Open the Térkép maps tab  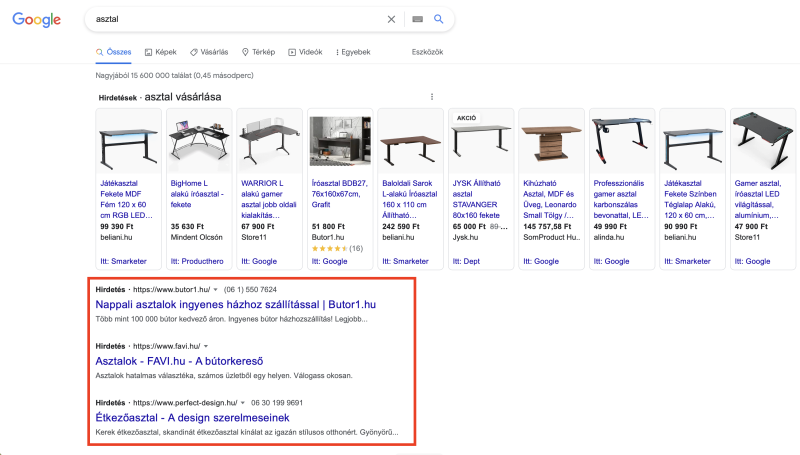258,51
